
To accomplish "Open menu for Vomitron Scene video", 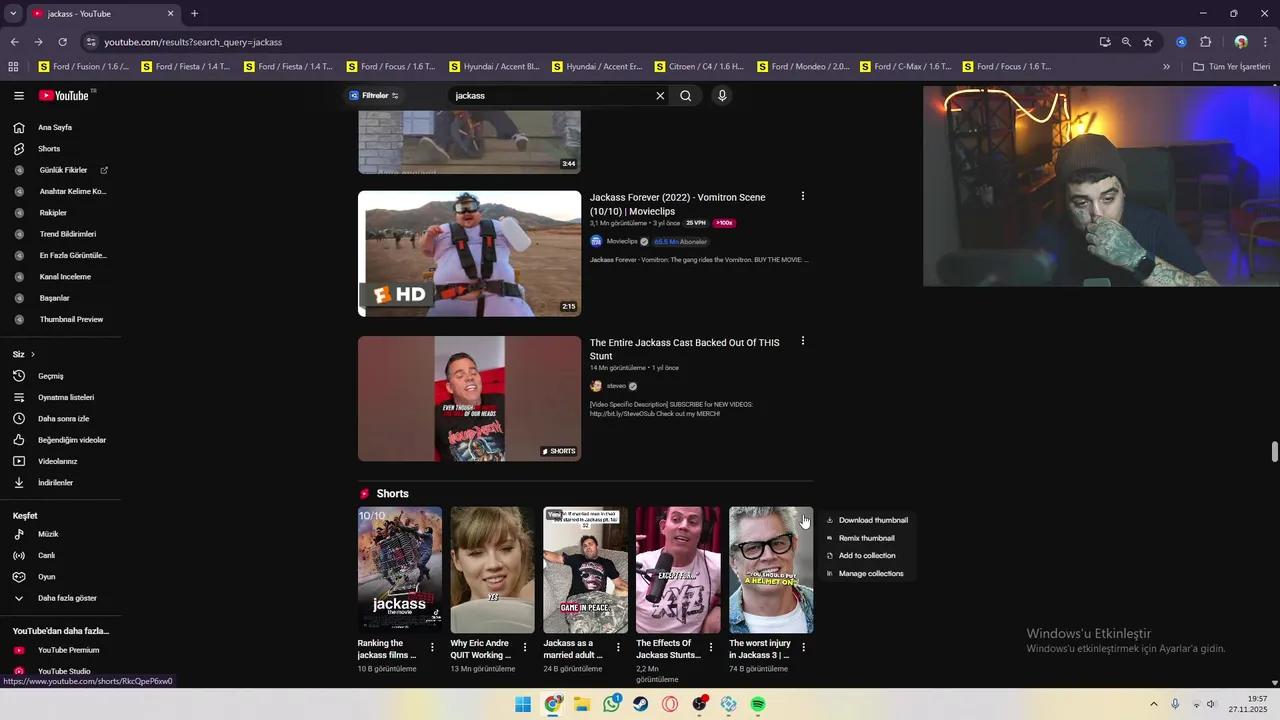I will (x=802, y=197).
